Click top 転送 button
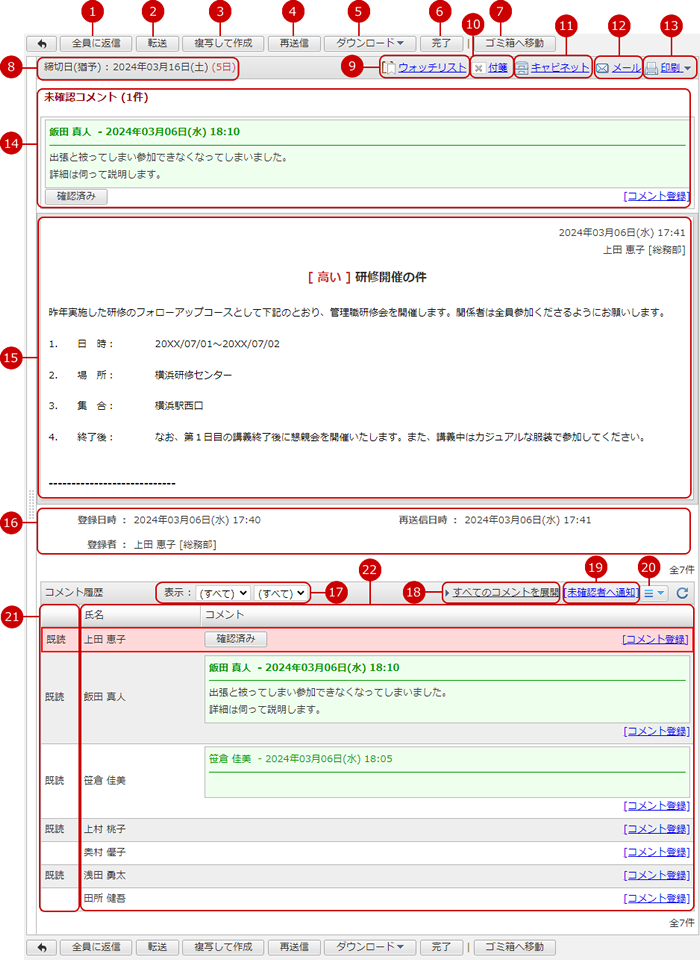The height and width of the screenshot is (960, 700). [x=157, y=43]
